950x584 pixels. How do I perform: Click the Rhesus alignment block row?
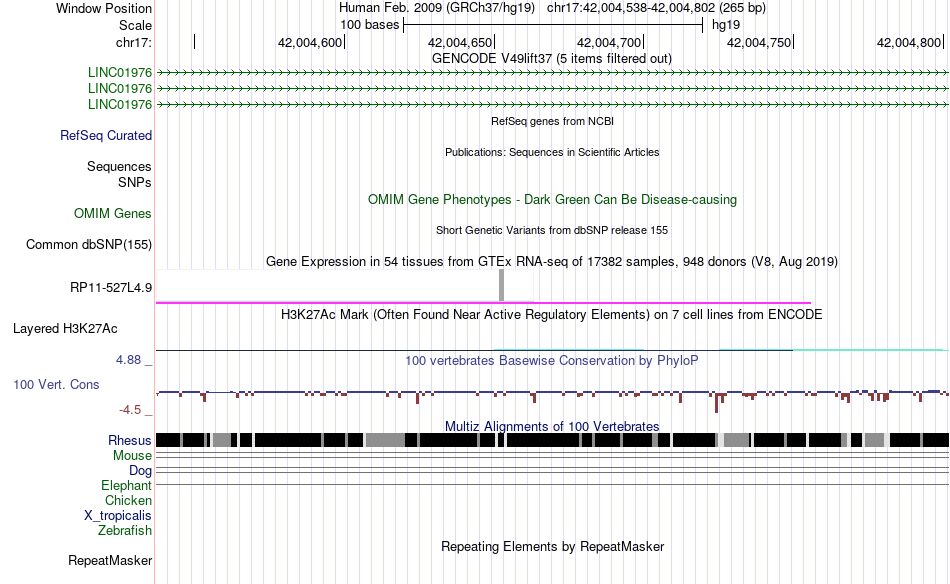click(552, 440)
